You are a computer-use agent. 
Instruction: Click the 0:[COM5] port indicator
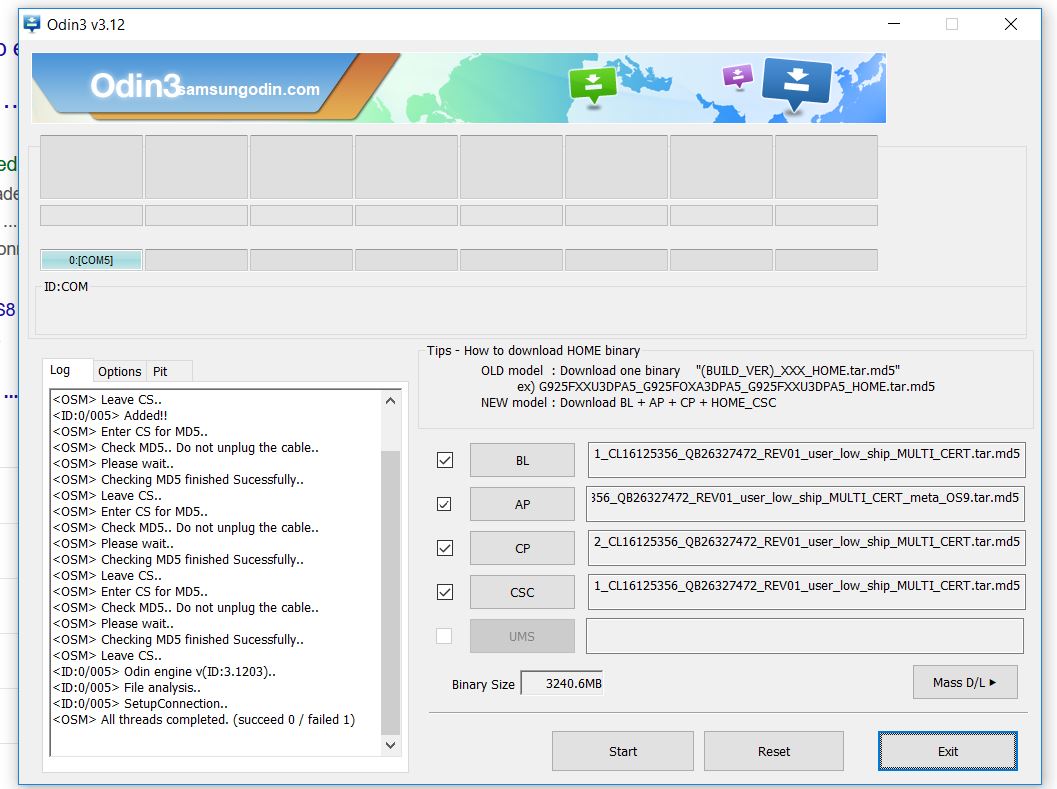[x=91, y=260]
